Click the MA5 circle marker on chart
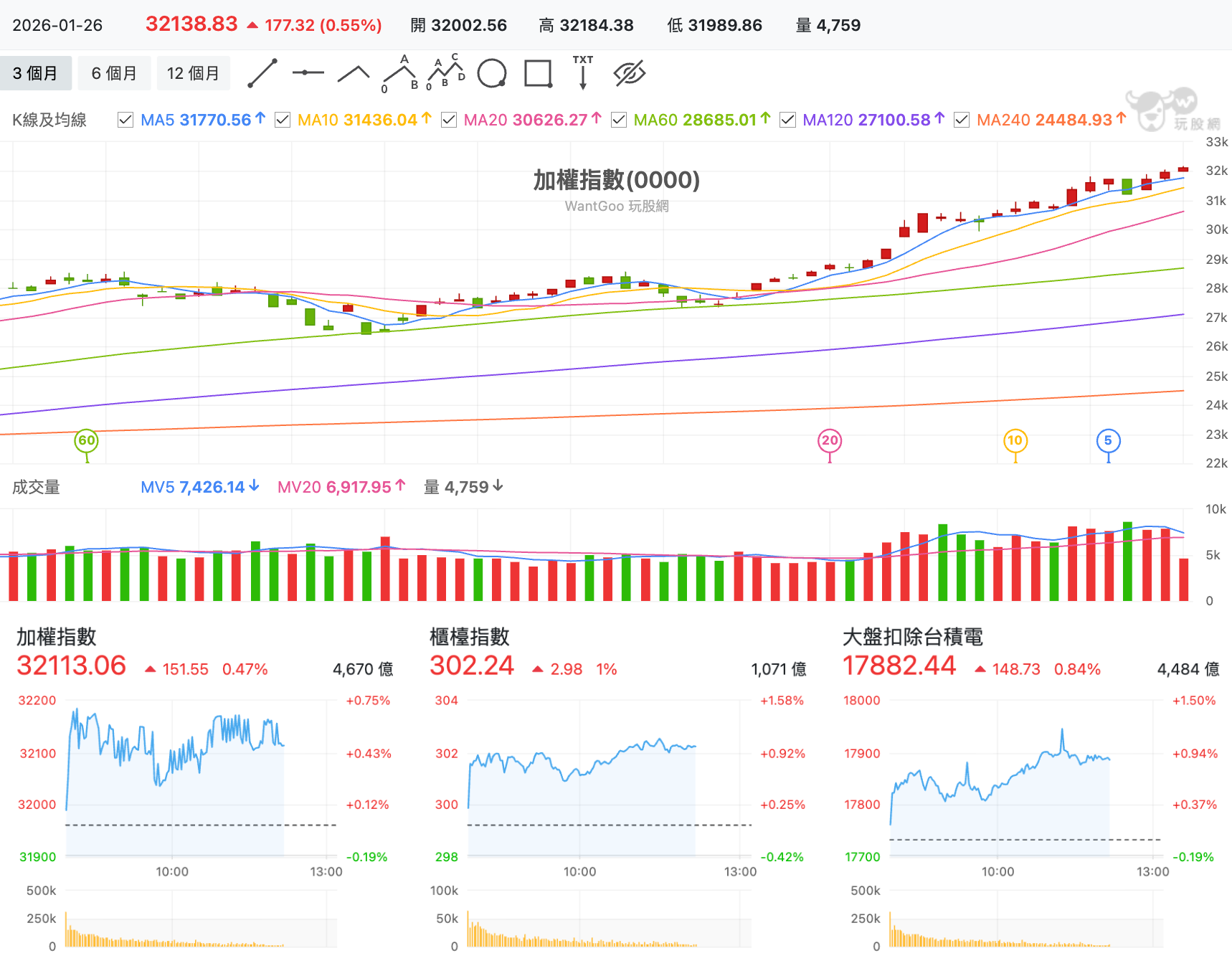This screenshot has height=966, width=1232. point(1108,440)
